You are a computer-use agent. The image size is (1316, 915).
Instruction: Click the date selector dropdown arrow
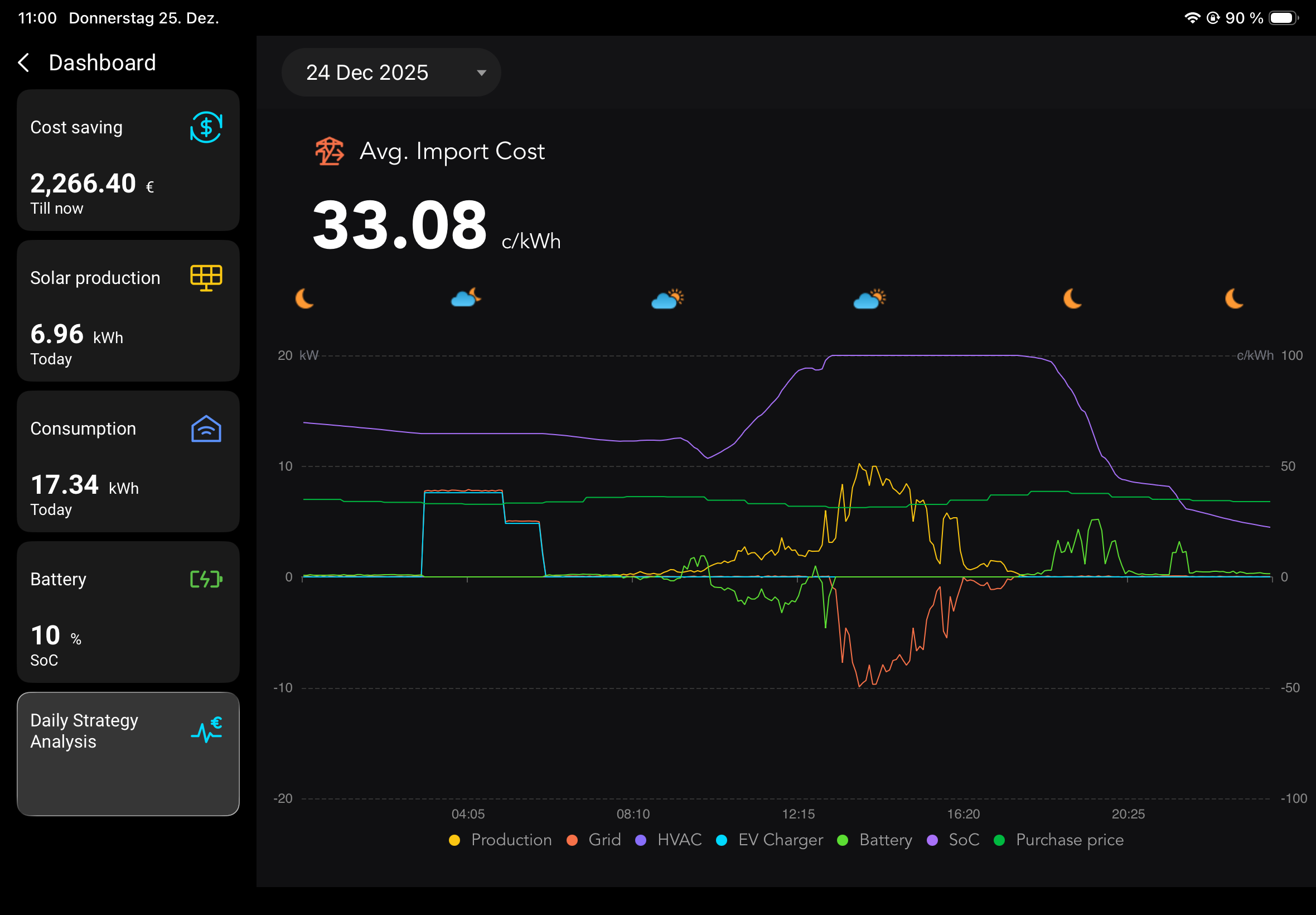coord(481,73)
